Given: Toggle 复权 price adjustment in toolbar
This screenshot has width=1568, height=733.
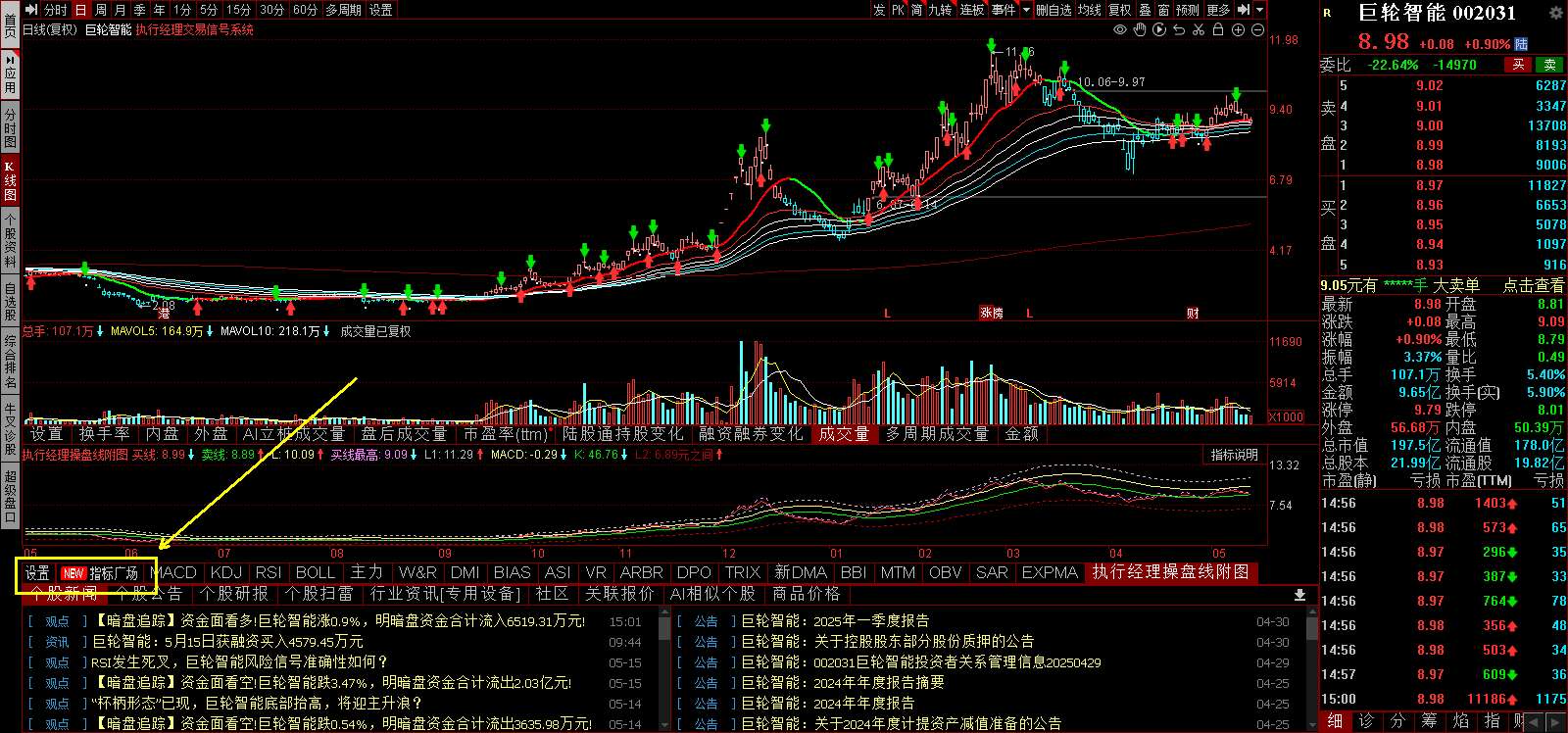Looking at the screenshot, I should click(1120, 10).
